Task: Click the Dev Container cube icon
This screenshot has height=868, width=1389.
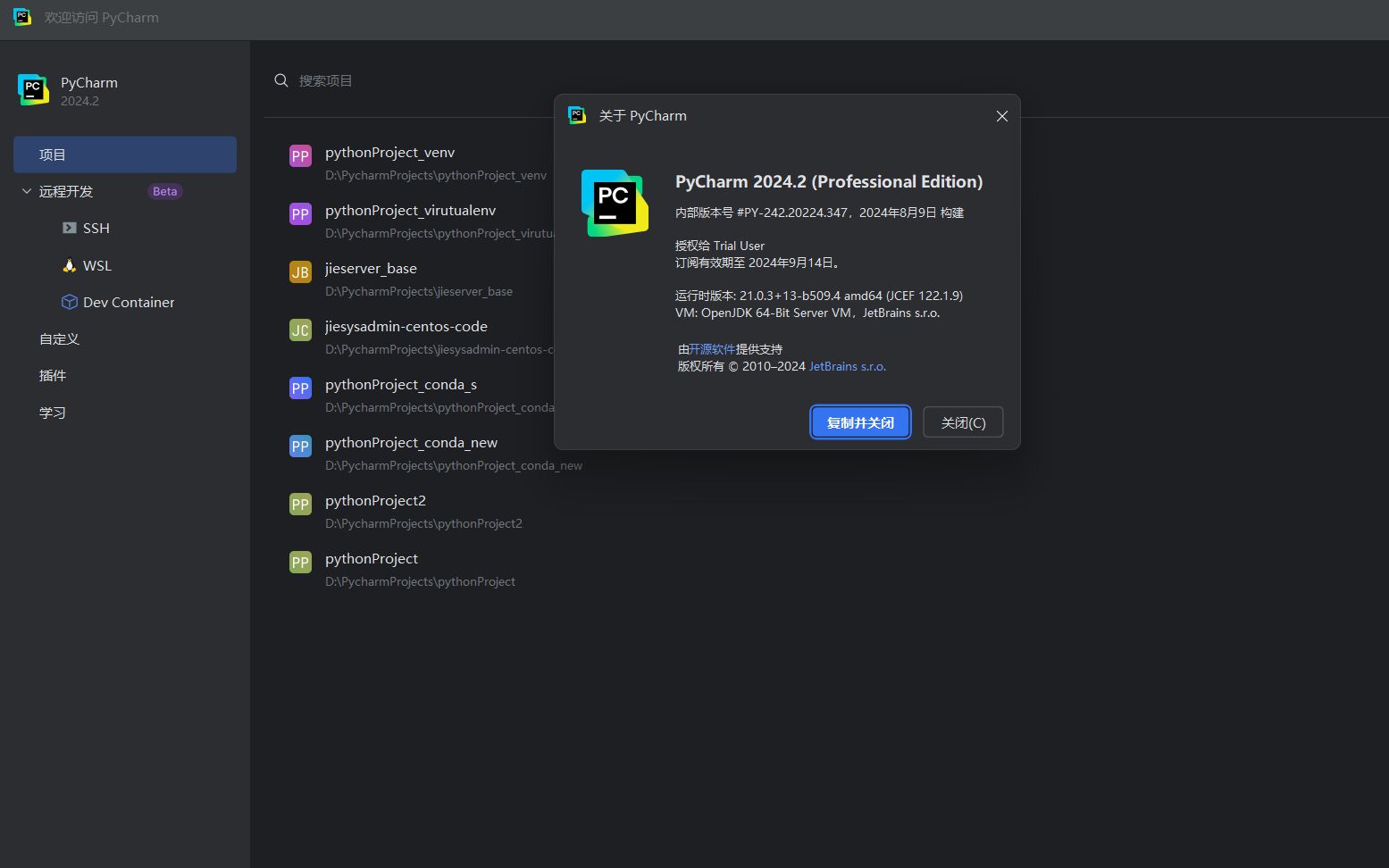Action: pos(69,302)
